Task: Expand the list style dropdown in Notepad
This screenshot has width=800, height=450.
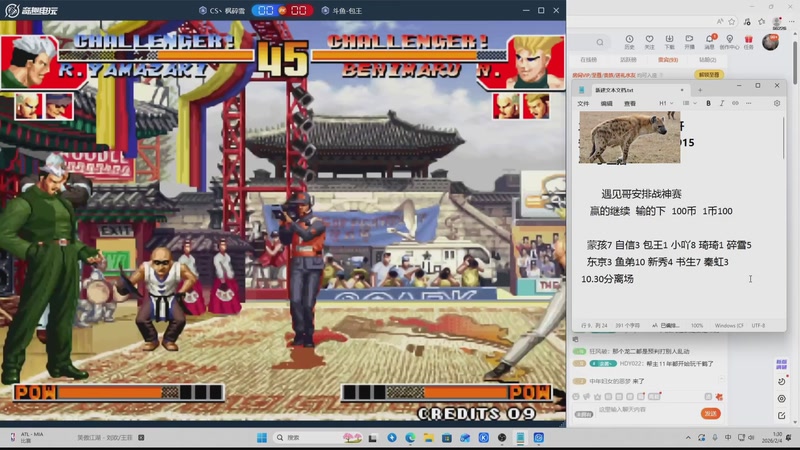Action: (x=689, y=103)
